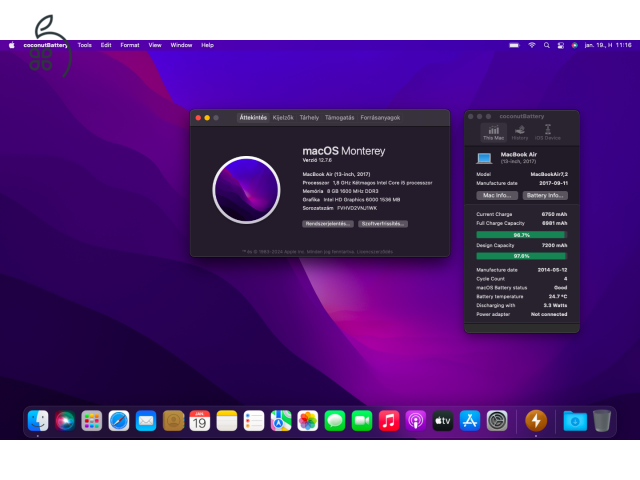Click the Mac Info... button
The height and width of the screenshot is (480, 640).
[497, 195]
